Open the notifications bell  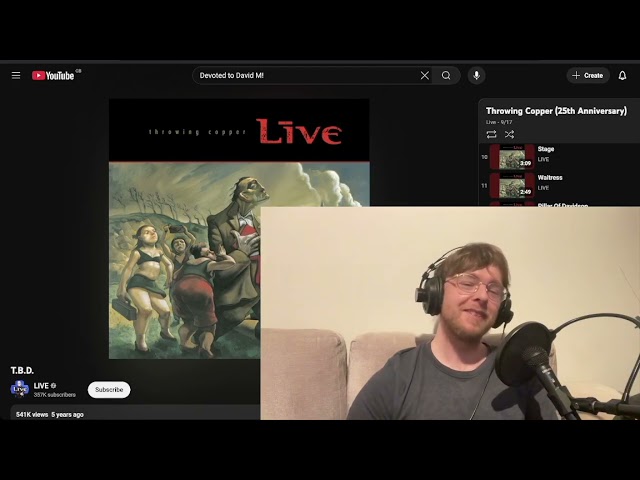point(622,76)
